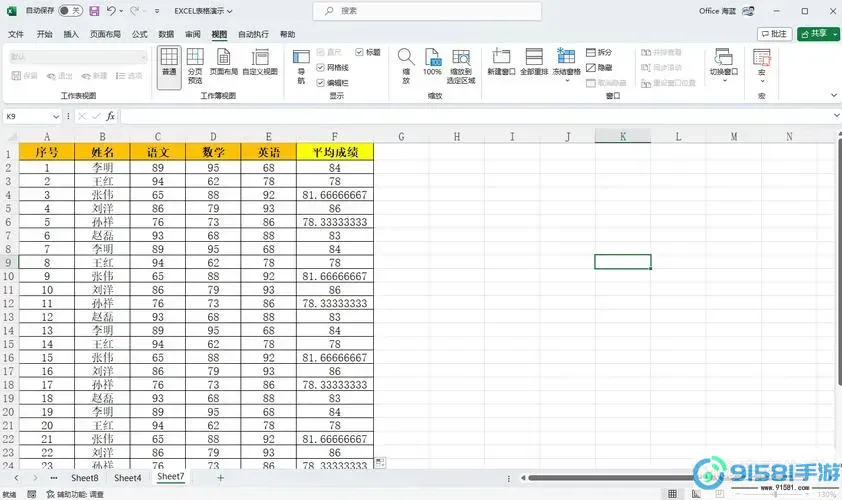842x500 pixels.
Task: Select the 平均成绩 header cell
Action: coord(335,152)
